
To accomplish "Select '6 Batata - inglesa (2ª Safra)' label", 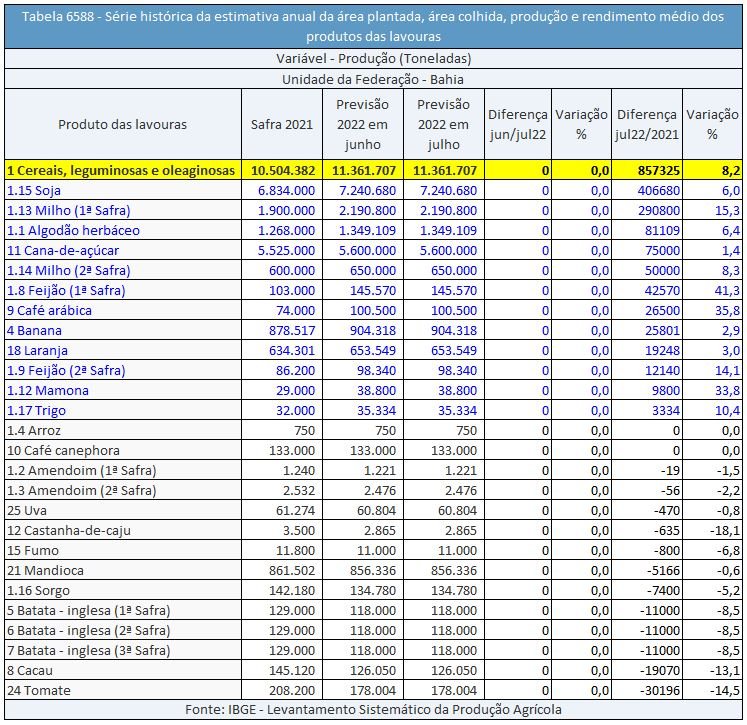I will pyautogui.click(x=89, y=631).
